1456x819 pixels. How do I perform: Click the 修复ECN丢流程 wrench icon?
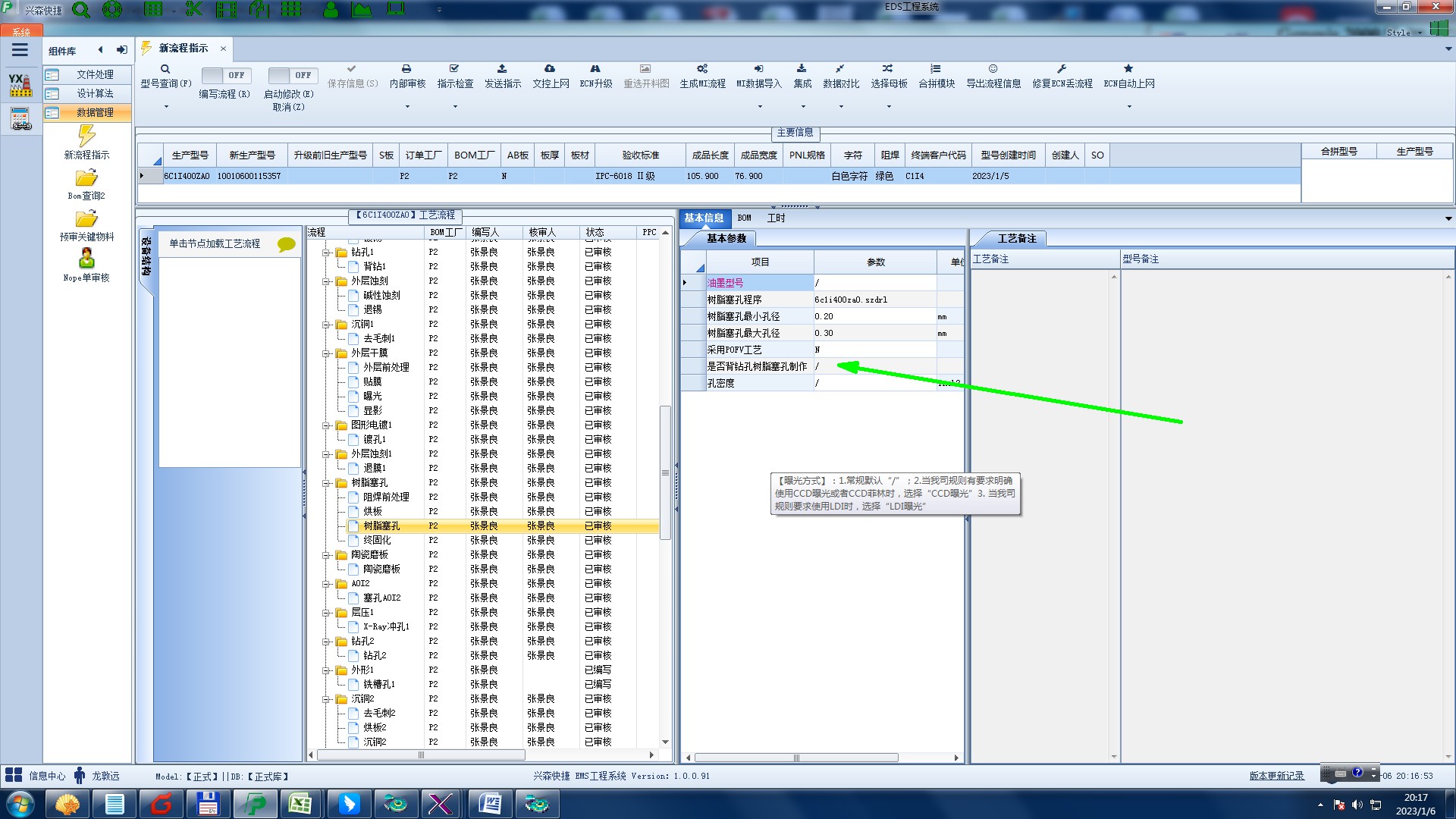[1062, 69]
